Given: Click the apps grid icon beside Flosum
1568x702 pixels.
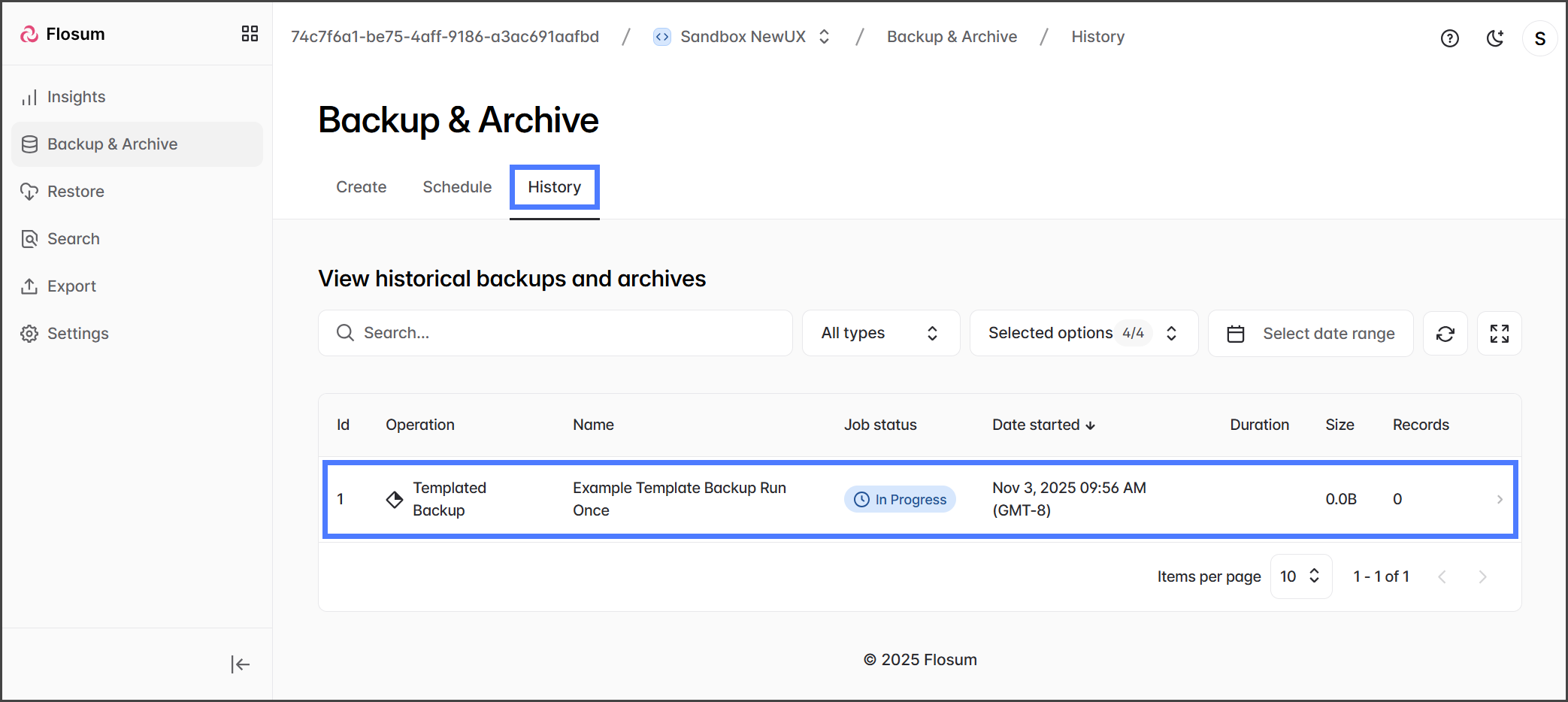Looking at the screenshot, I should click(250, 34).
